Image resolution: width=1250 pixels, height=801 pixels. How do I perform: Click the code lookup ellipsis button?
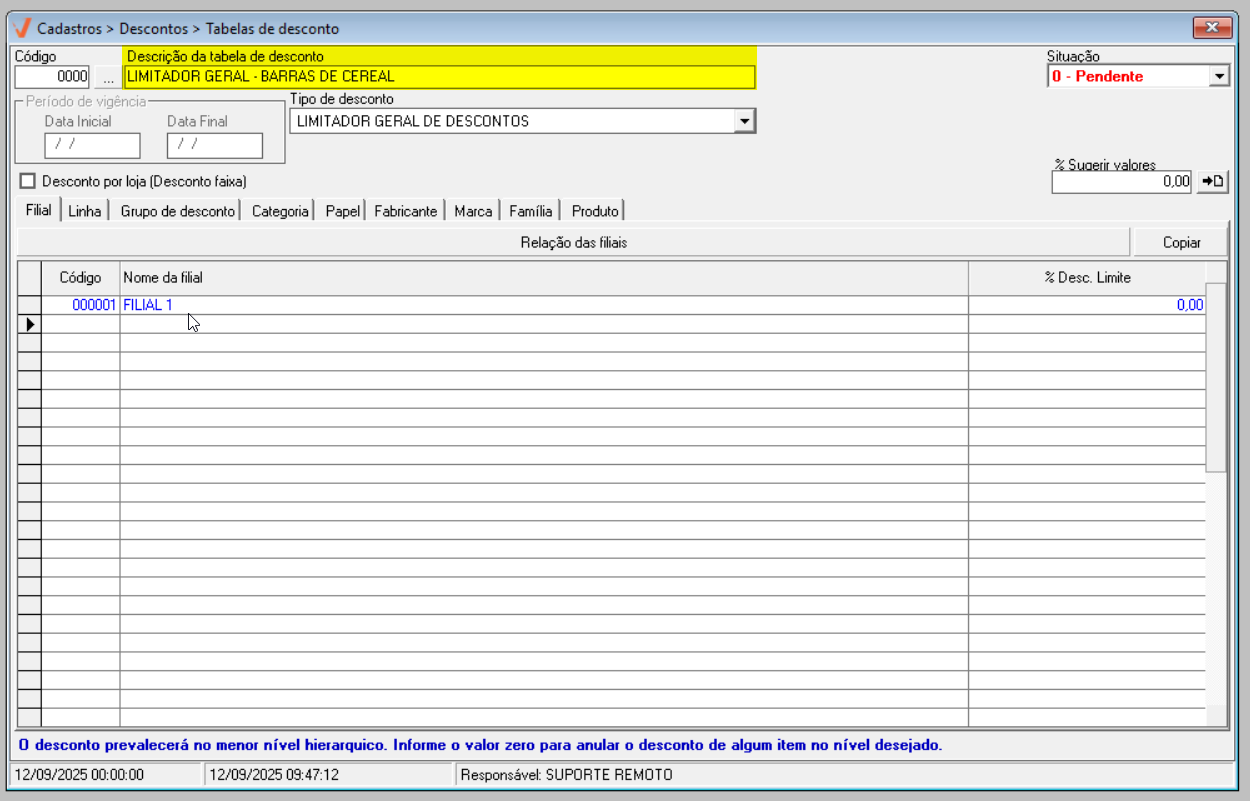(x=108, y=77)
